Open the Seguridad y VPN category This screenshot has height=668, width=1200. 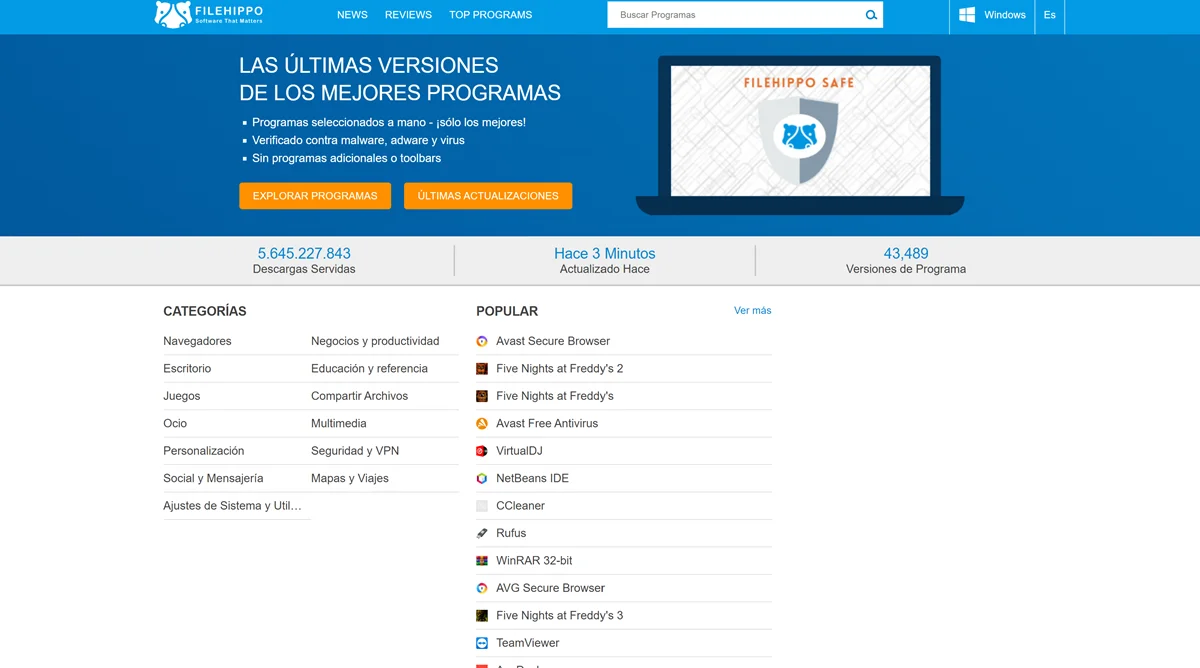(x=355, y=451)
